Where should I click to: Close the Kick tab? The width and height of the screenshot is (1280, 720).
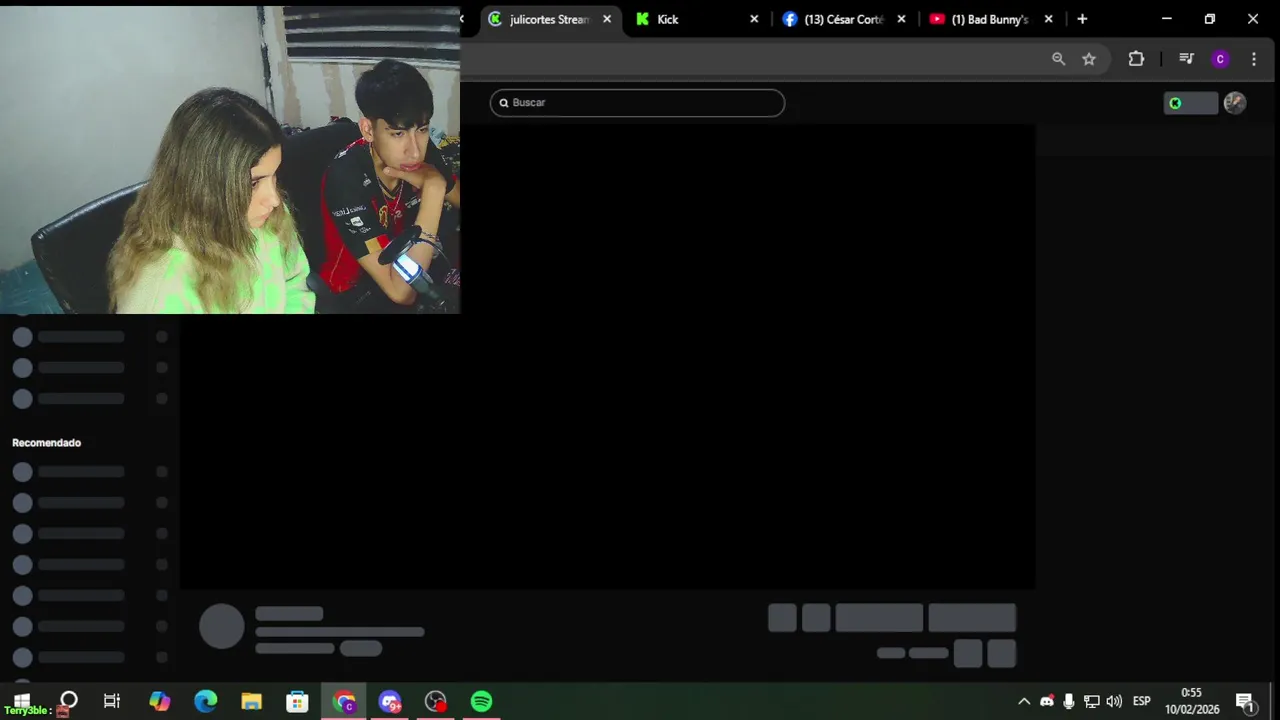coord(754,19)
